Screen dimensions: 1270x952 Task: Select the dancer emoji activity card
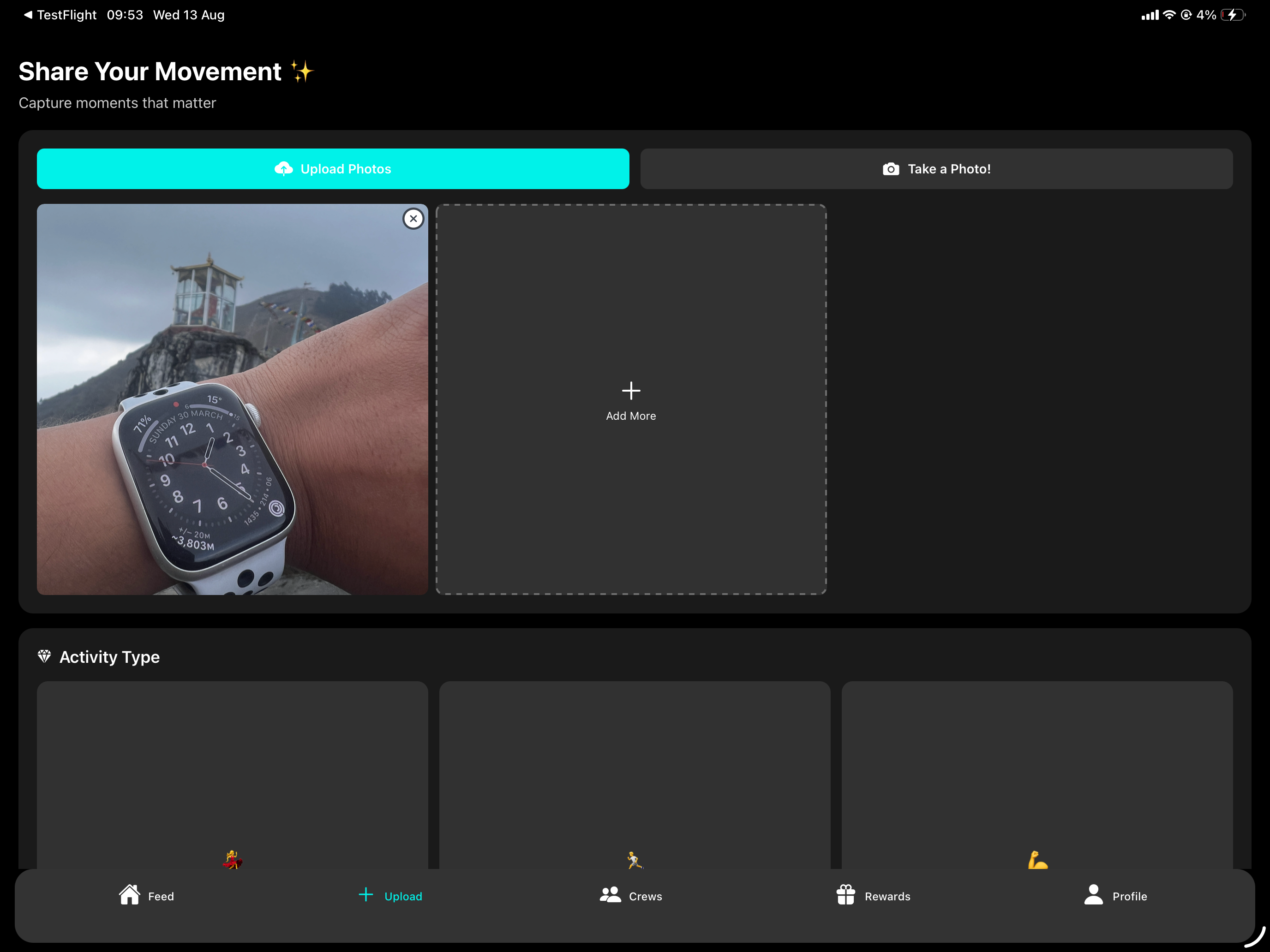pyautogui.click(x=233, y=775)
